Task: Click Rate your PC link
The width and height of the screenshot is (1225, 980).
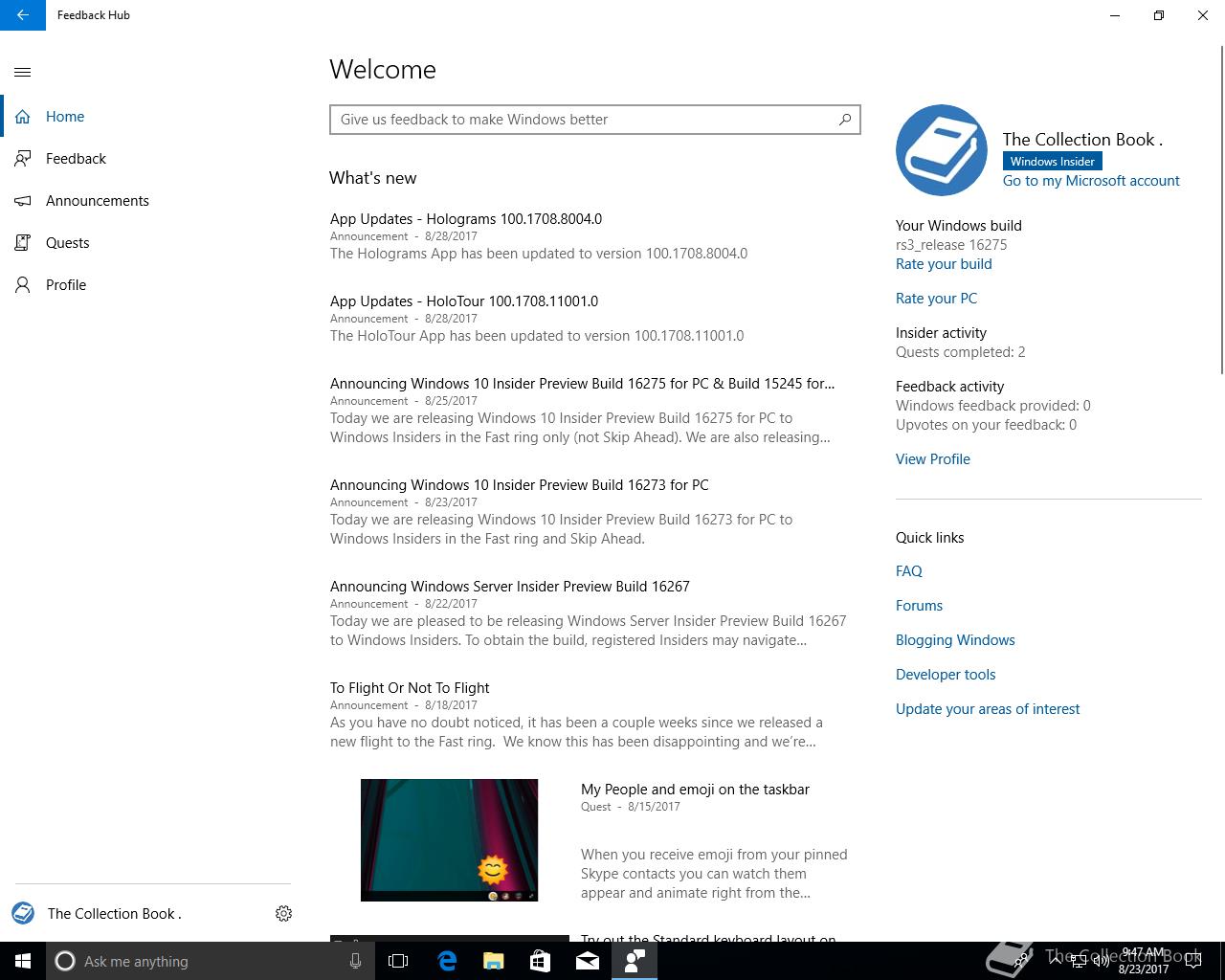Action: tap(936, 299)
